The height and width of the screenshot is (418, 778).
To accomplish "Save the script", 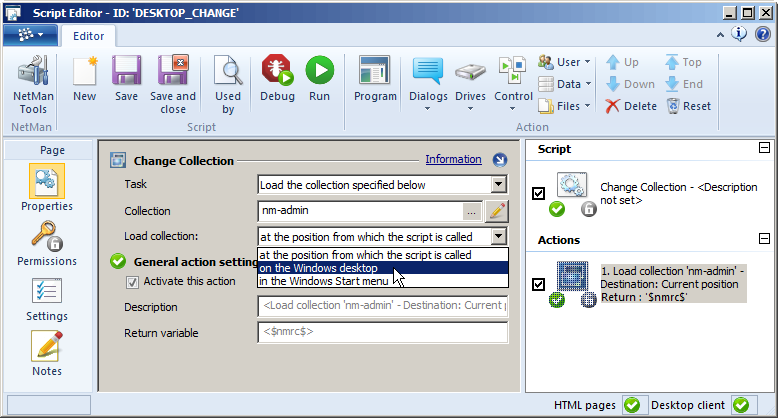I will click(127, 79).
